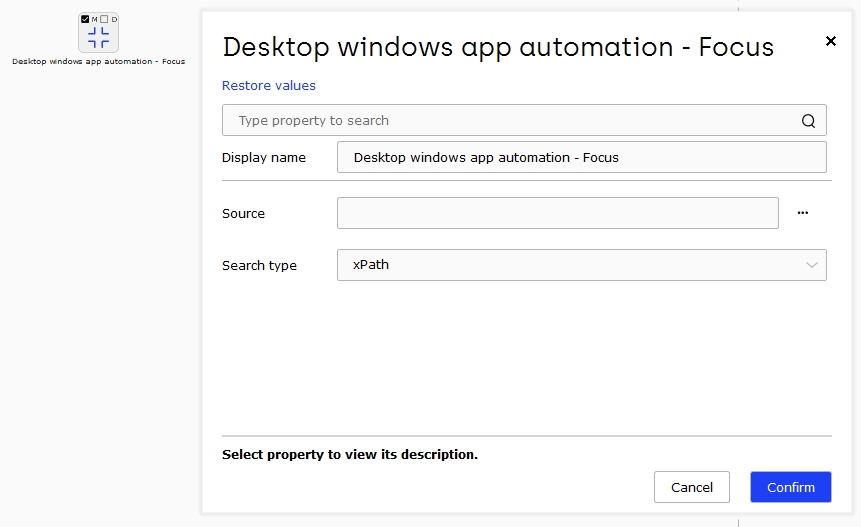This screenshot has width=861, height=527.
Task: Click the Restore values link
Action: (269, 86)
